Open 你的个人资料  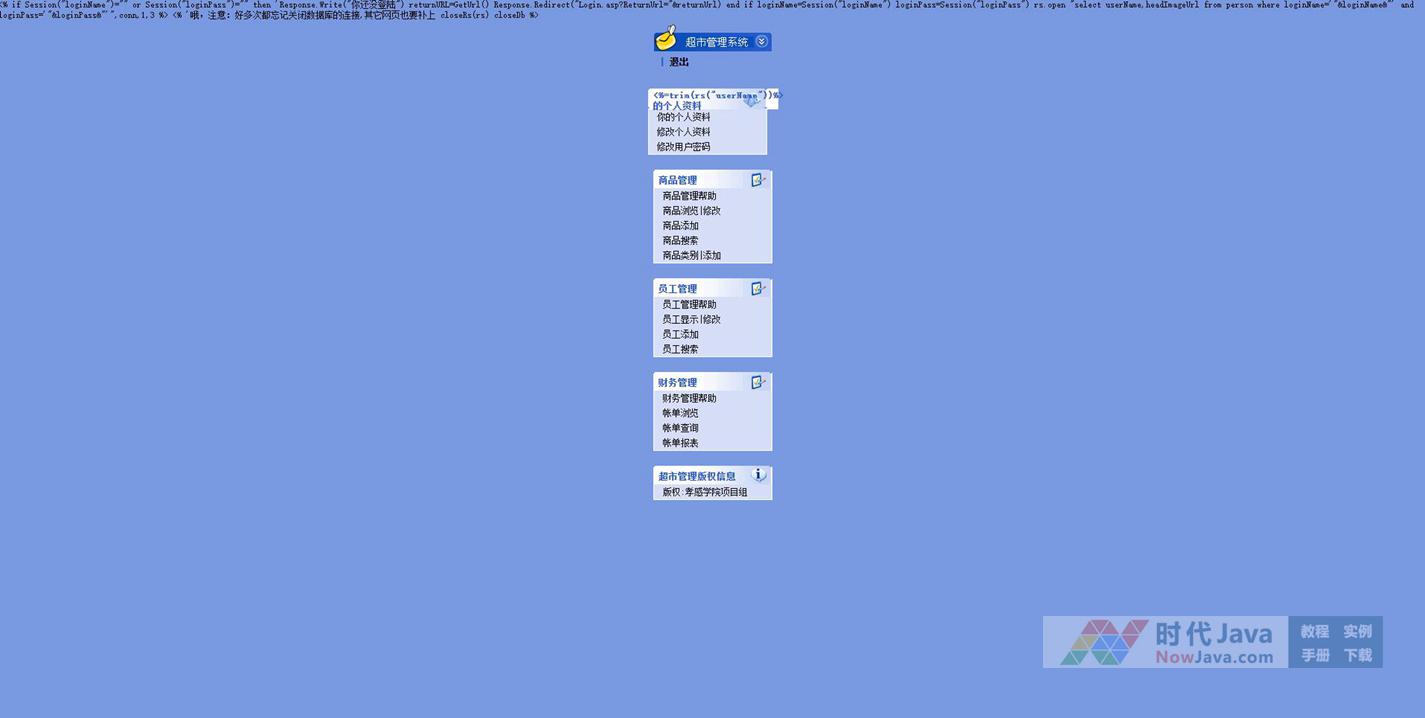pyautogui.click(x=683, y=117)
